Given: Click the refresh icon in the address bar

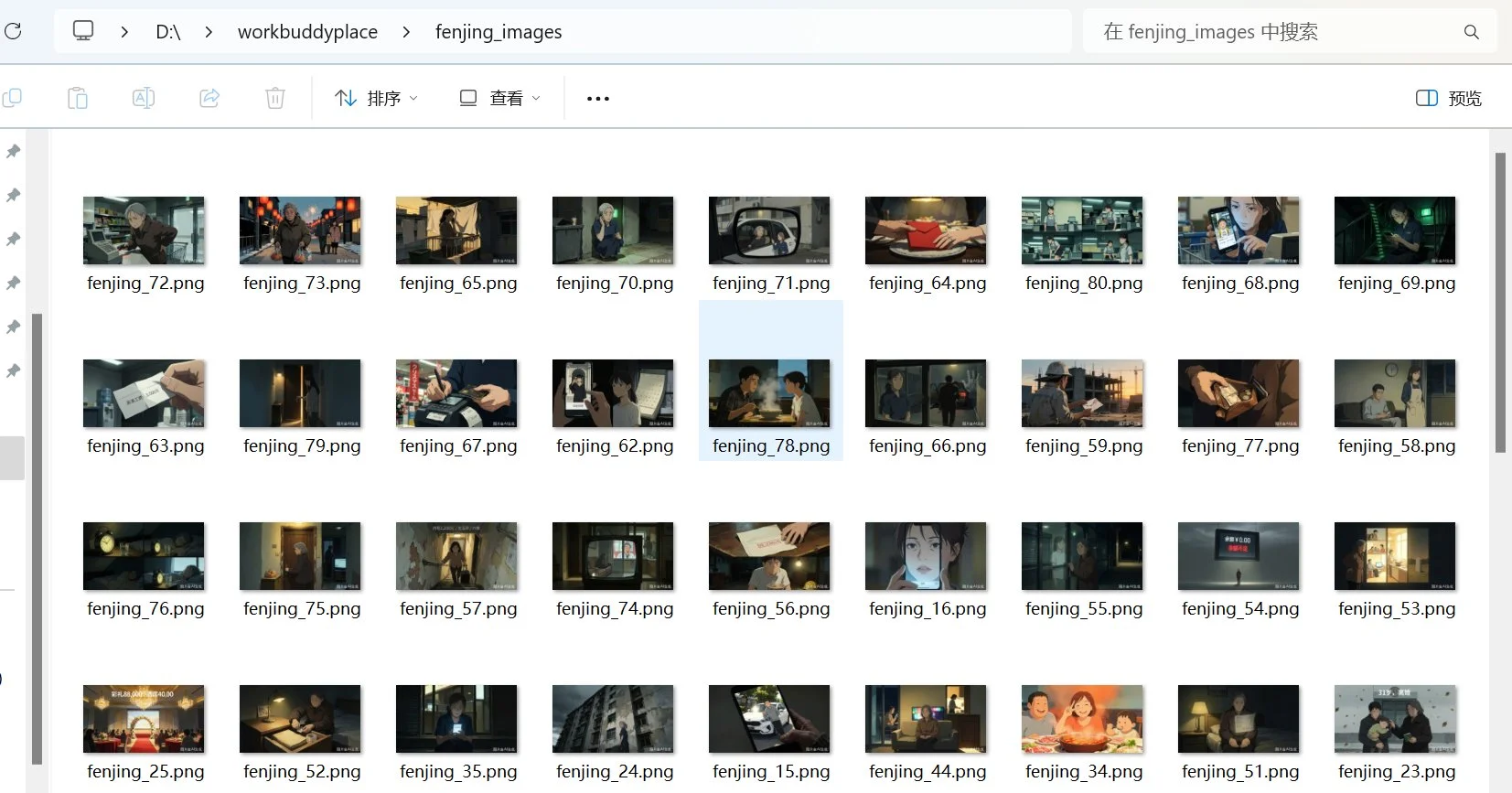Looking at the screenshot, I should coord(13,32).
